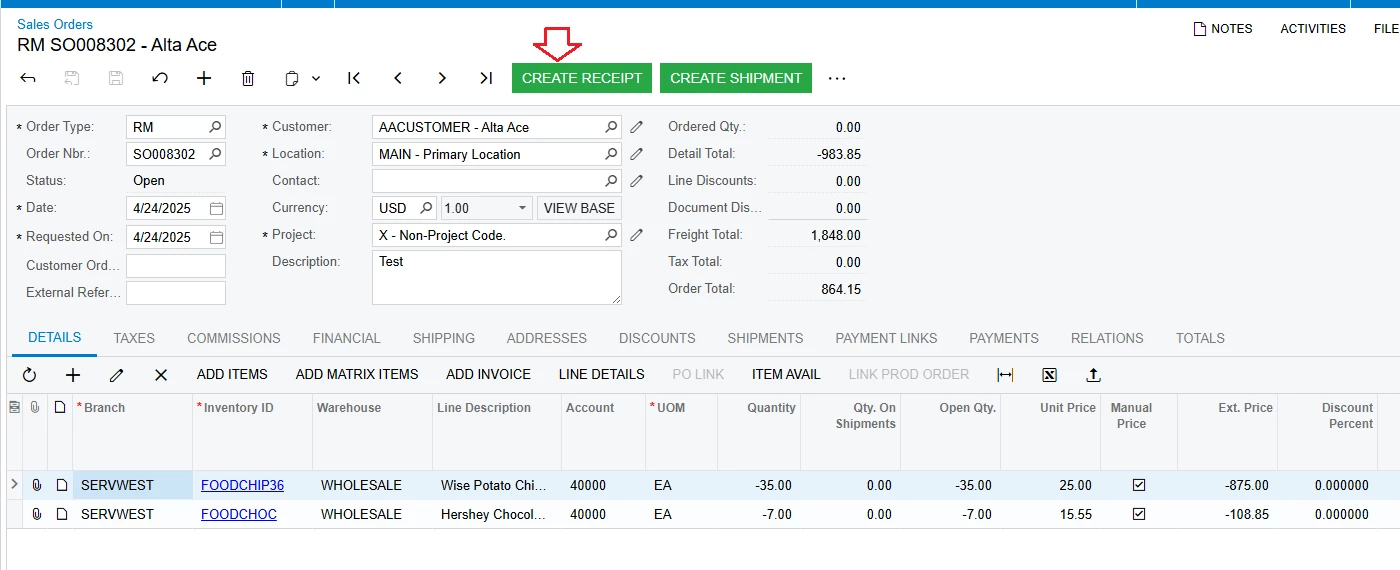
Task: Switch to ADDRESSES tab
Action: point(547,338)
